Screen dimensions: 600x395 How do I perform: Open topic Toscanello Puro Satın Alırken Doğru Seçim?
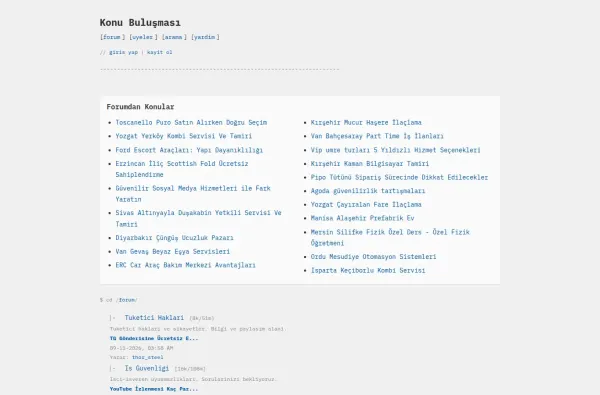point(191,122)
